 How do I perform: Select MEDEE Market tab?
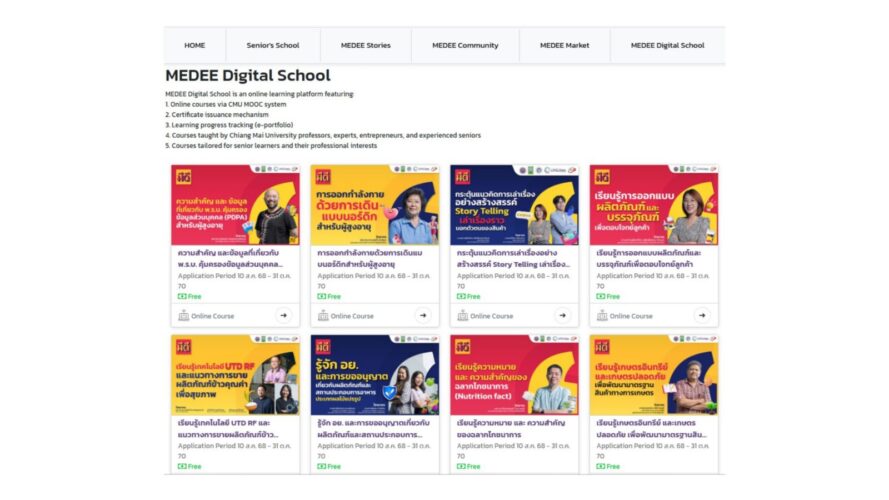click(x=564, y=45)
